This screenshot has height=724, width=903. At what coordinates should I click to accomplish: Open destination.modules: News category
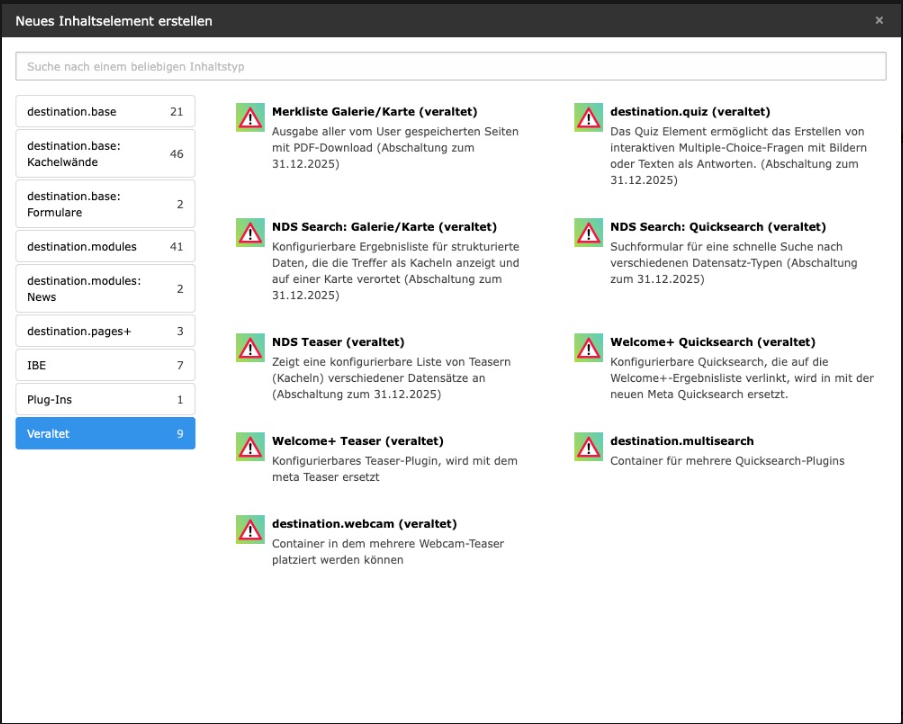(105, 289)
